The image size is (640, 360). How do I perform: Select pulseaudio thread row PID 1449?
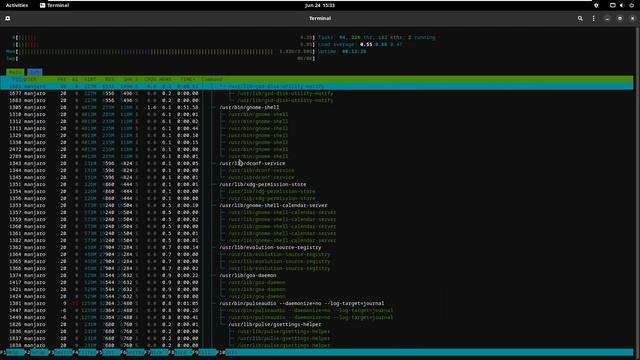pyautogui.click(x=317, y=317)
